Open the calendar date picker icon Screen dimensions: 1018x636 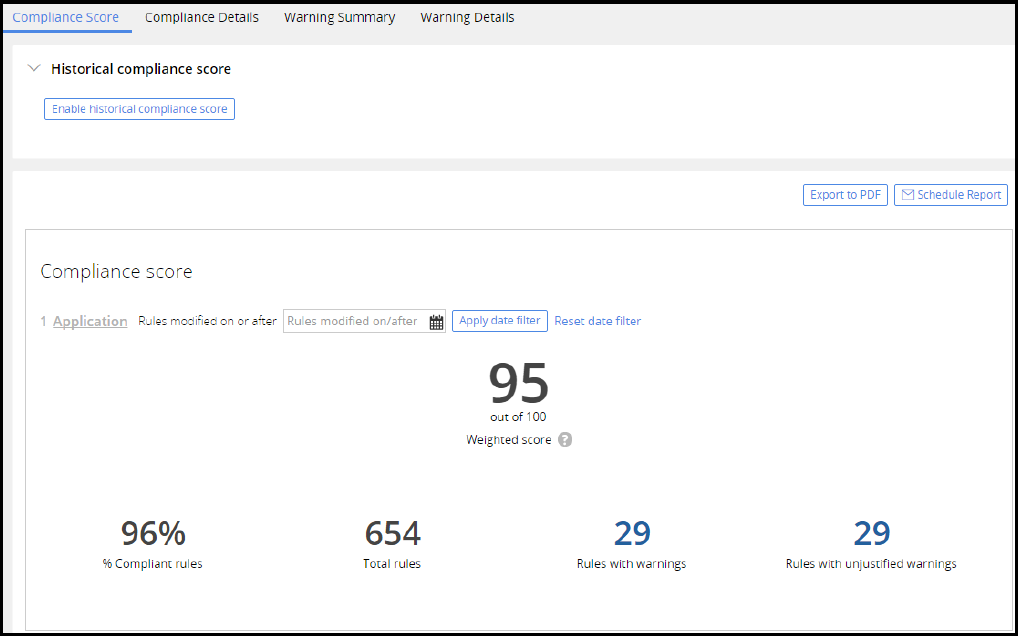pyautogui.click(x=436, y=322)
